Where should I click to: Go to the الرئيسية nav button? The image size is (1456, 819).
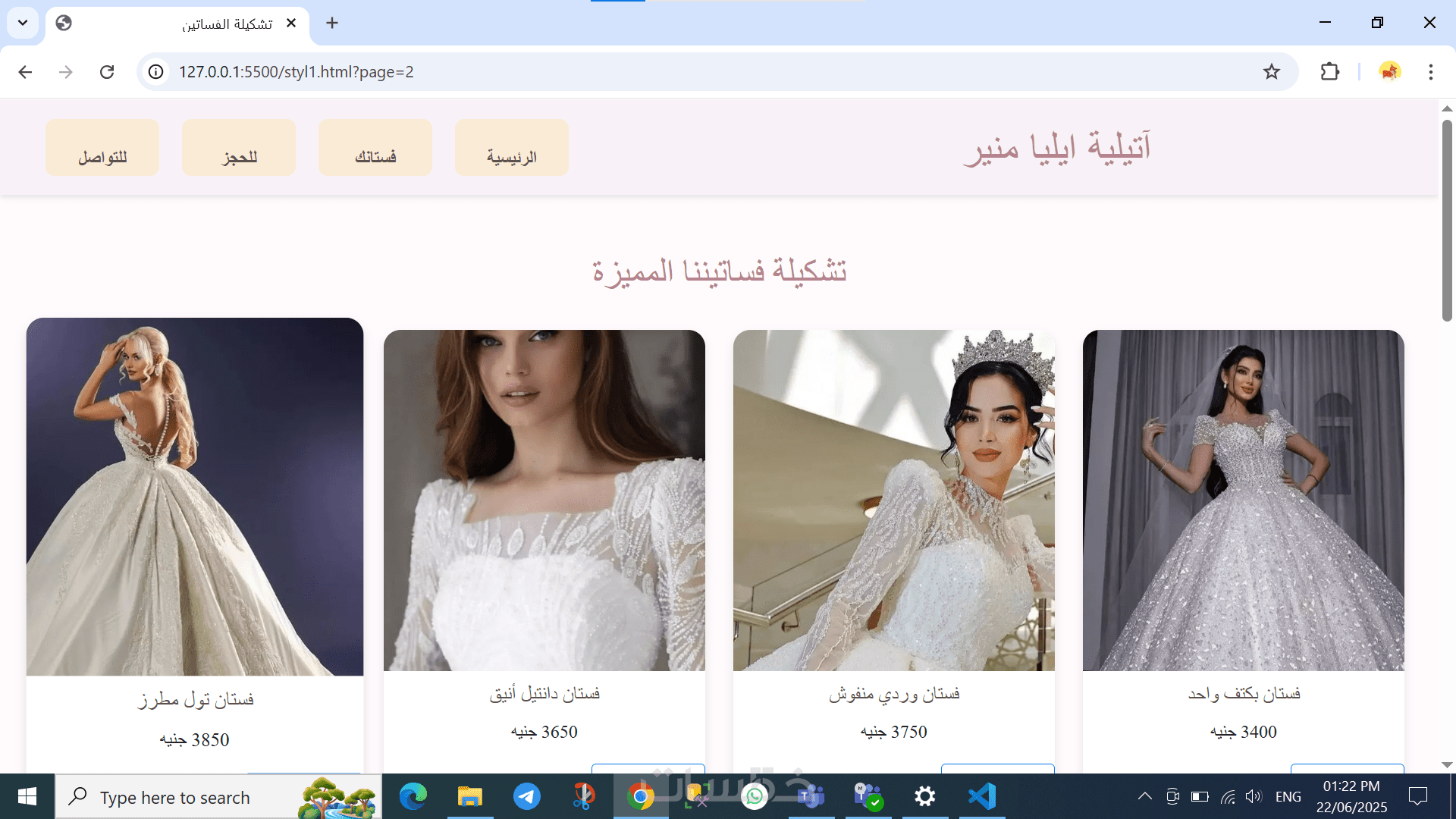pyautogui.click(x=511, y=148)
